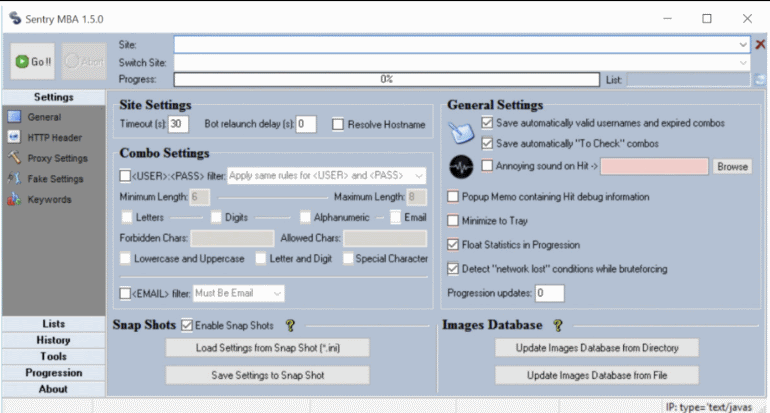
Task: Click Load Settings from Snap Shot (*.ini)
Action: [268, 348]
